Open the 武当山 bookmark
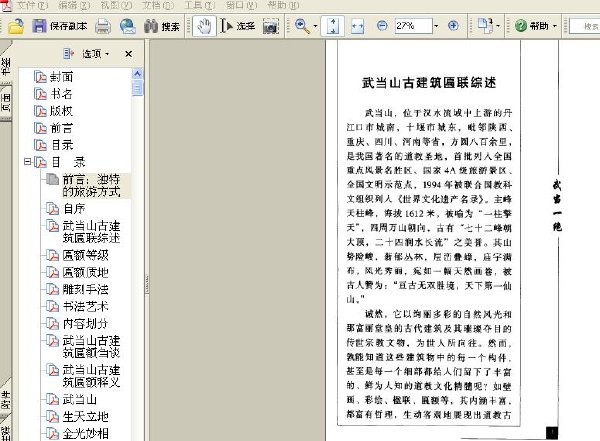The image size is (600, 441). pos(80,400)
